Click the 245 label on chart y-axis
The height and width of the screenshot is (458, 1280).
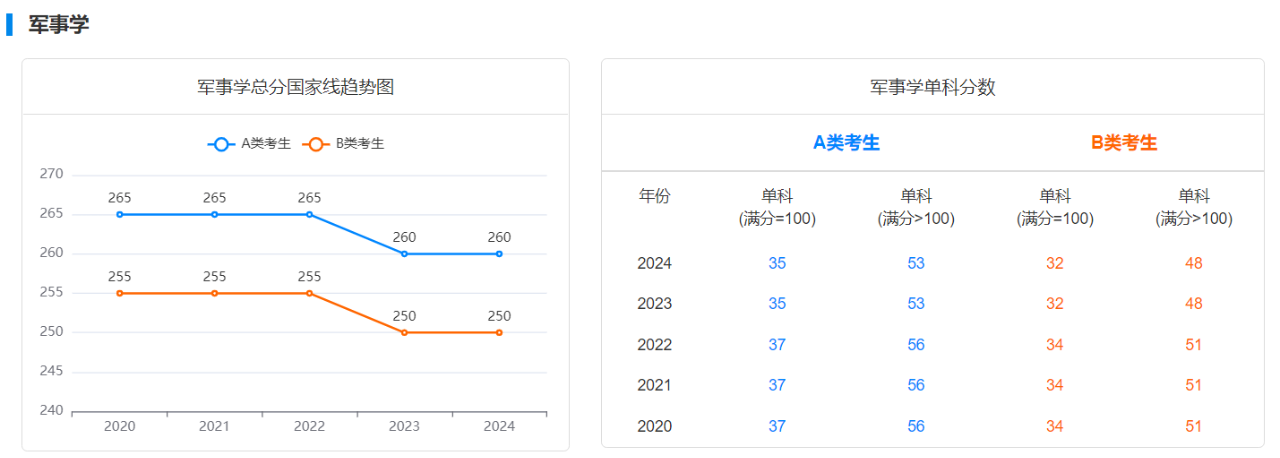click(x=51, y=371)
